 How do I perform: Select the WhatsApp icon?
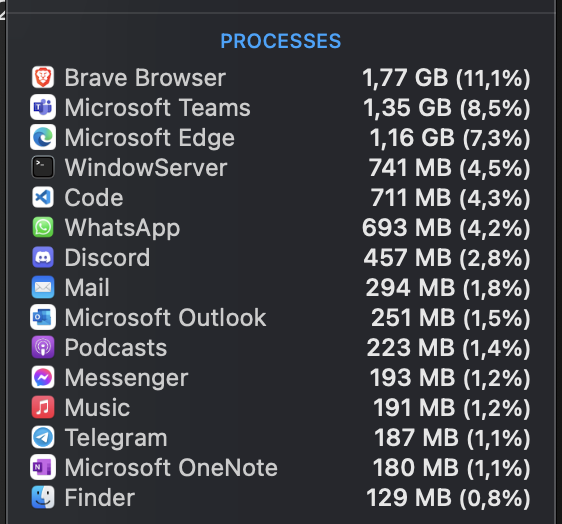pyautogui.click(x=43, y=227)
